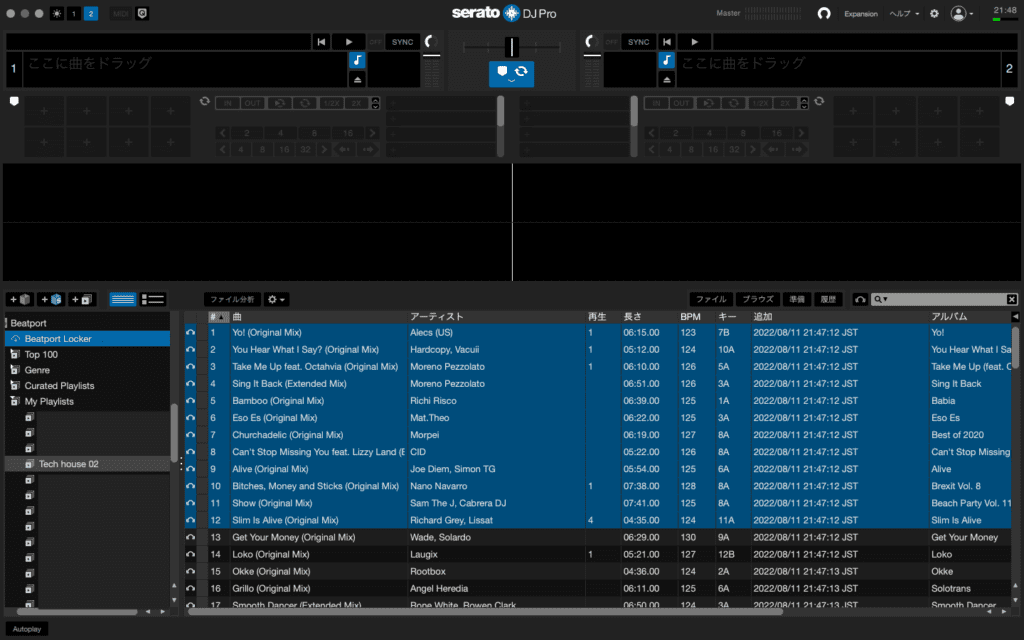Viewport: 1024px width, 640px height.
Task: Adjust the center crossfader slider
Action: tap(512, 47)
